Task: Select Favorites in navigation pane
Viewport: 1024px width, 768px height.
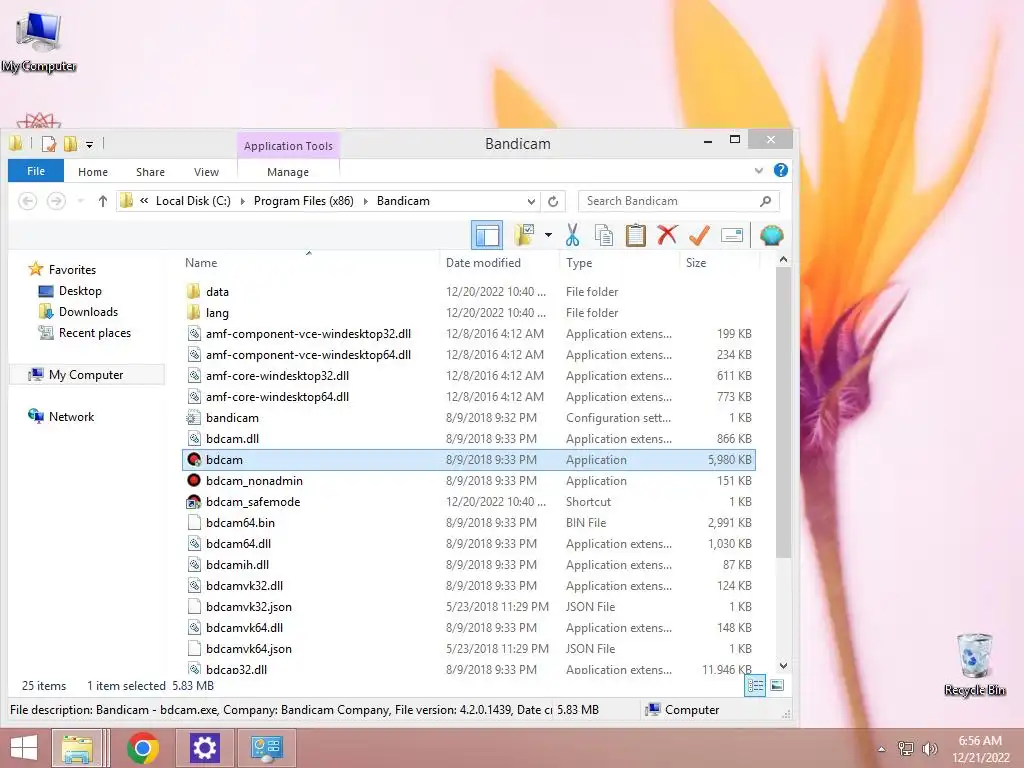Action: pyautogui.click(x=72, y=270)
